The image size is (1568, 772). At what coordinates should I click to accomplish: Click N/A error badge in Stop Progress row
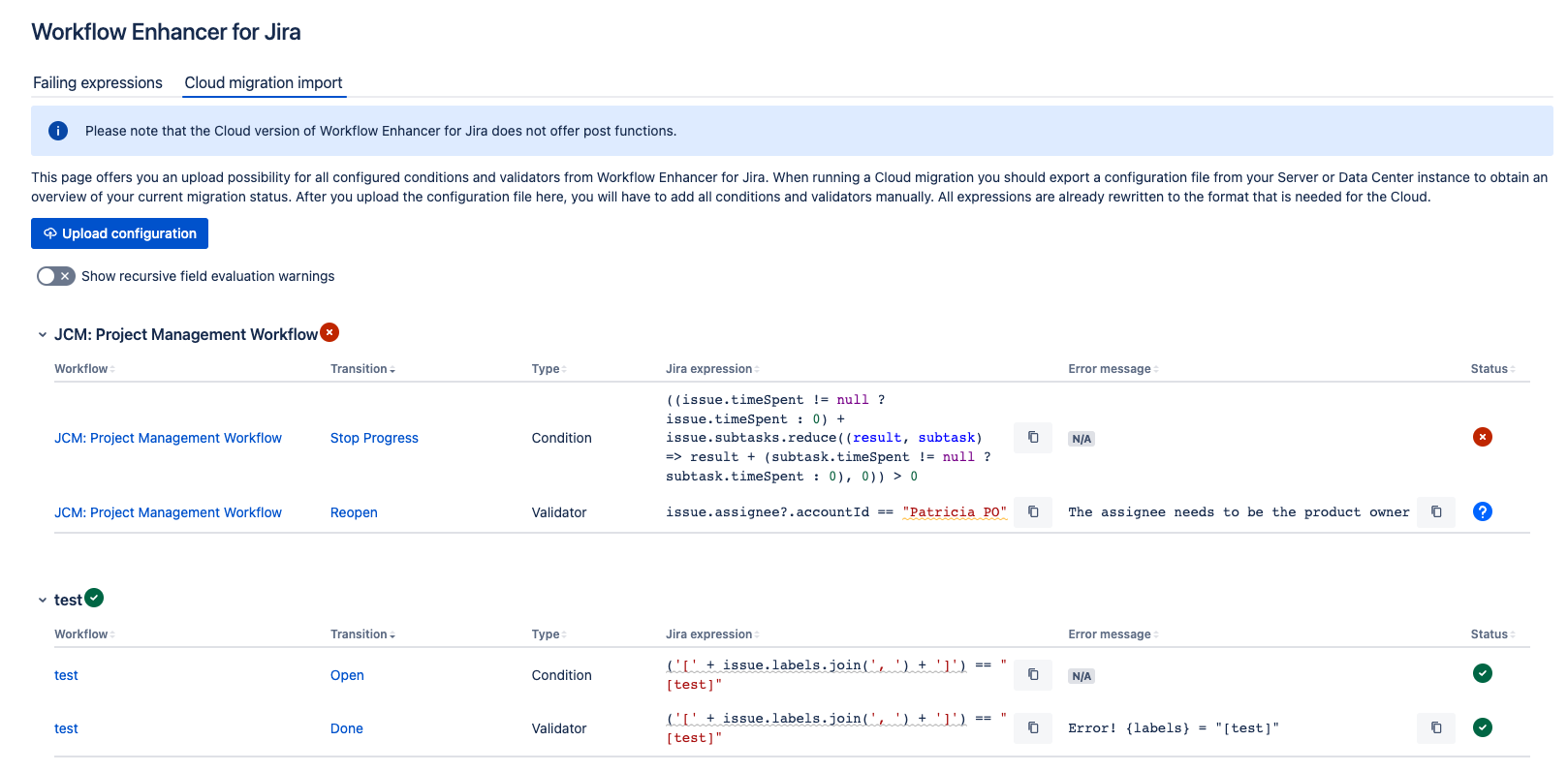(x=1082, y=439)
